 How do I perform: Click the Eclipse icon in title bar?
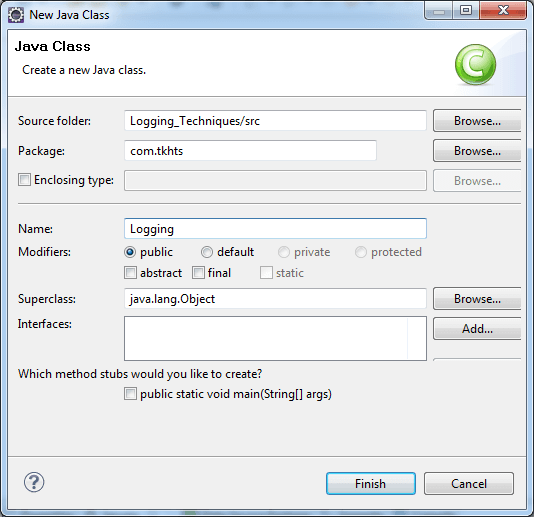tap(16, 15)
